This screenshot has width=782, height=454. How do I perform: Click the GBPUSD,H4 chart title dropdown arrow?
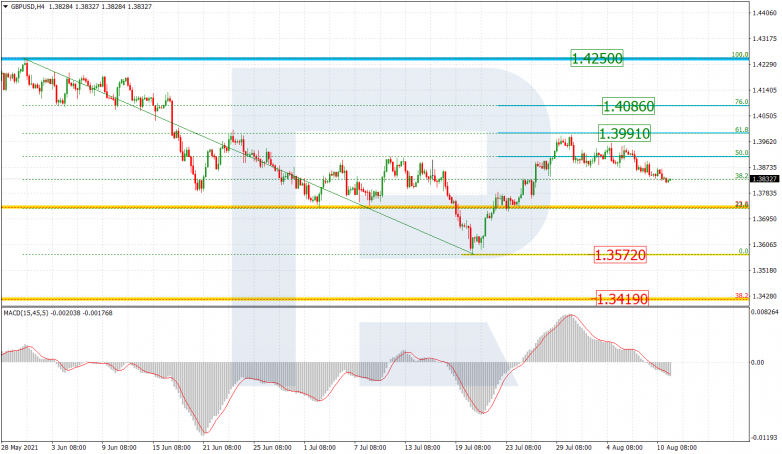click(5, 6)
